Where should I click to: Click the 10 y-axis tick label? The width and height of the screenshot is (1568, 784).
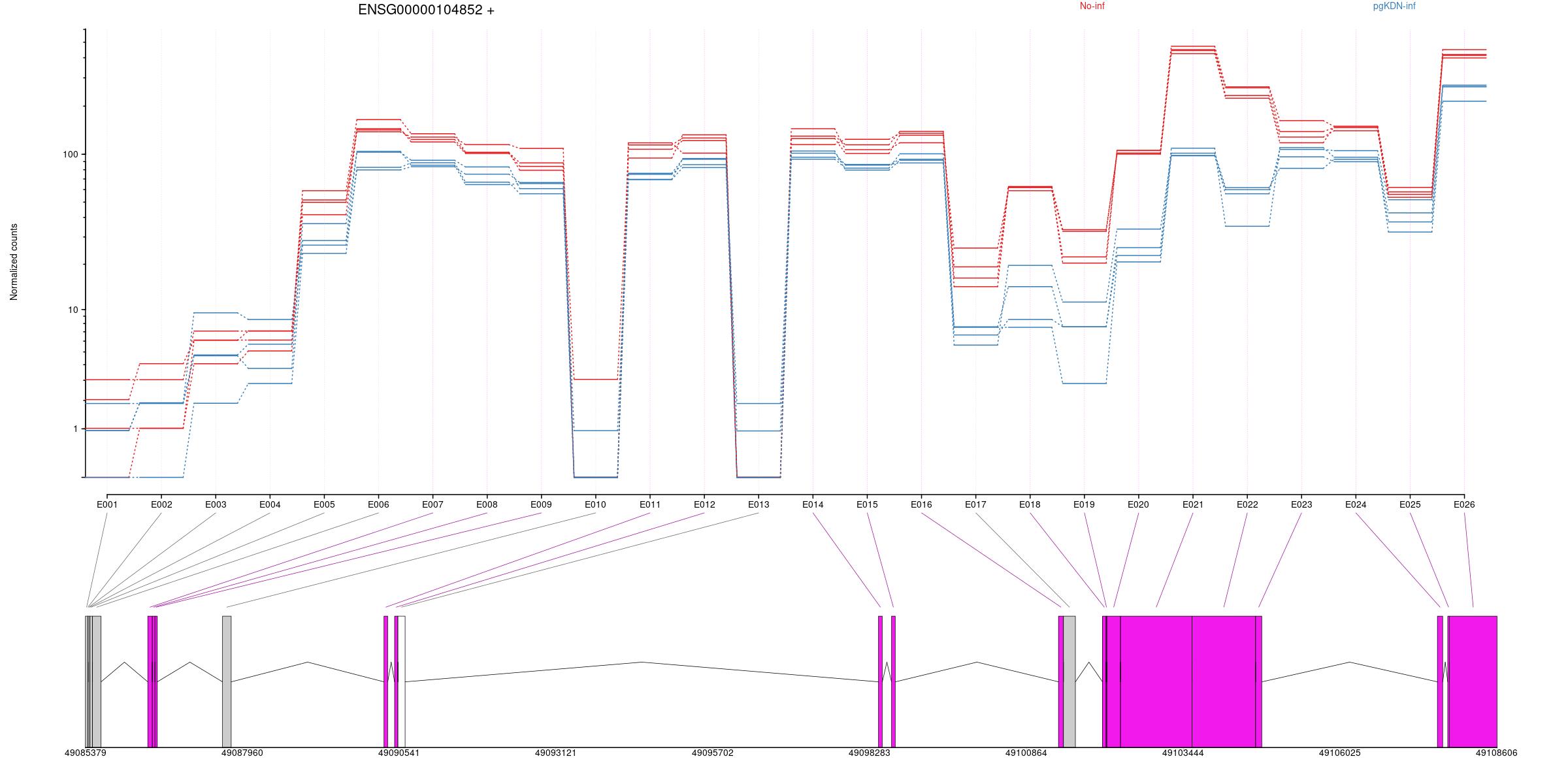coord(72,310)
